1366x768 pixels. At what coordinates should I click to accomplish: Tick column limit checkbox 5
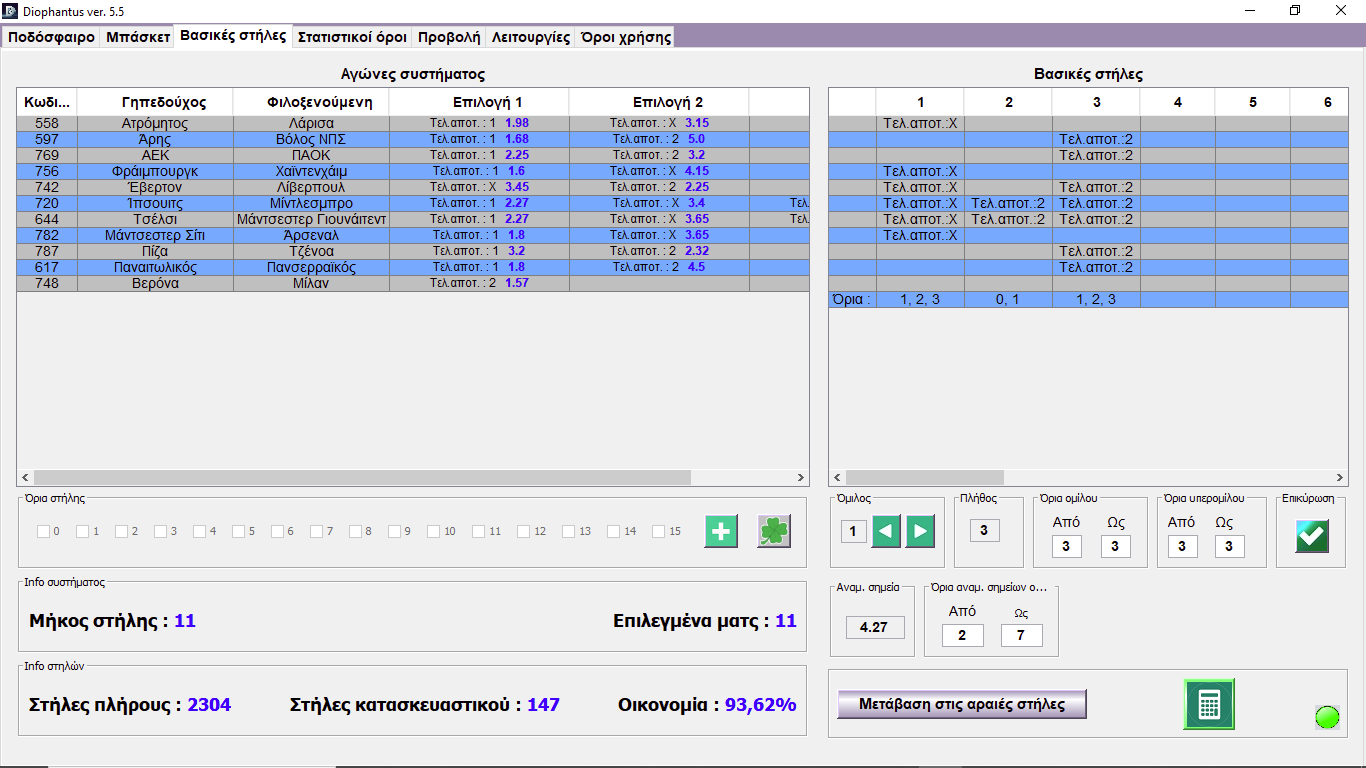click(239, 532)
